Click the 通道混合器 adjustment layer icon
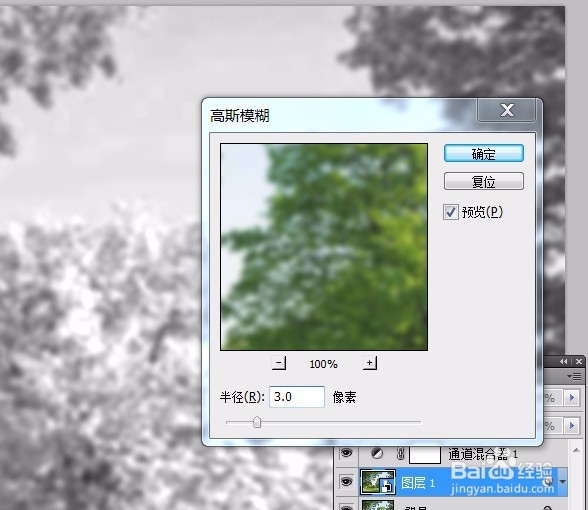Image resolution: width=588 pixels, height=510 pixels. click(377, 454)
